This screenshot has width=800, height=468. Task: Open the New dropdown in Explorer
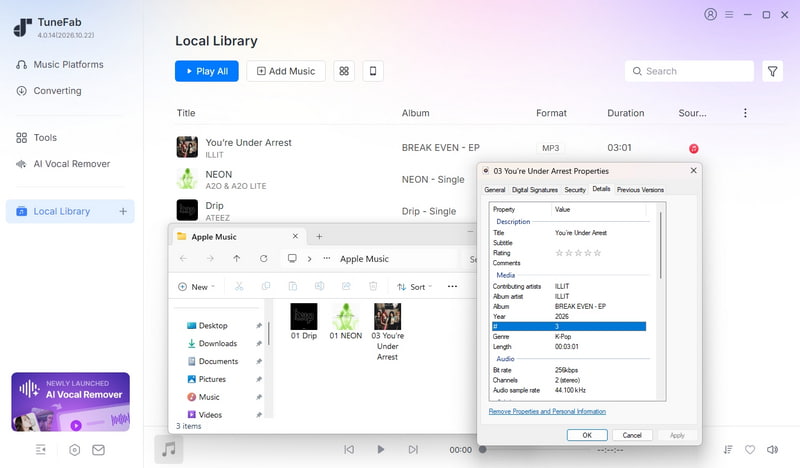tap(196, 287)
